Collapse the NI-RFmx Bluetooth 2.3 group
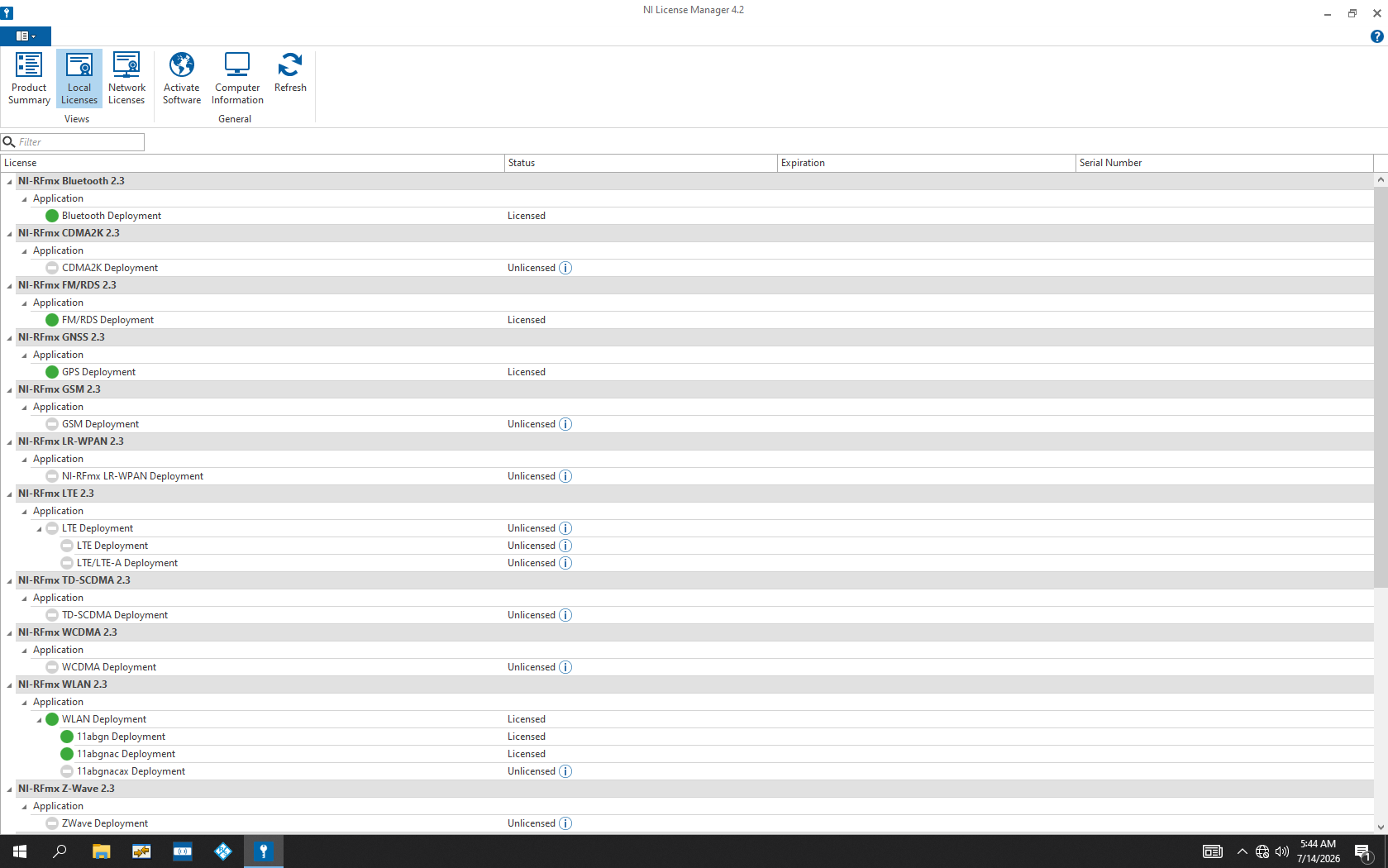The height and width of the screenshot is (868, 1388). coord(10,182)
